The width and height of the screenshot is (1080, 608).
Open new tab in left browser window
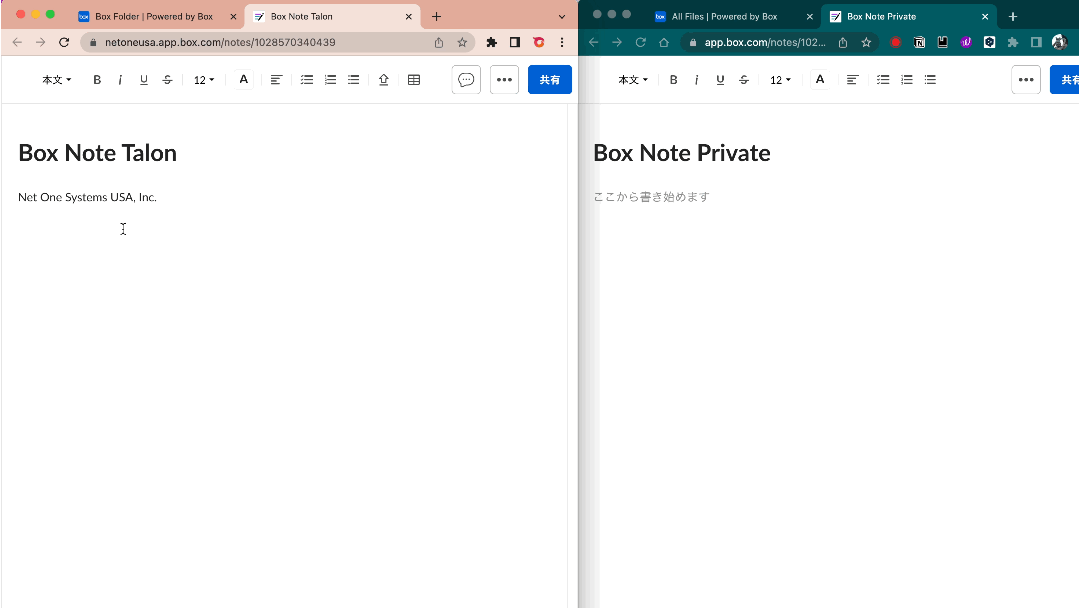[436, 17]
